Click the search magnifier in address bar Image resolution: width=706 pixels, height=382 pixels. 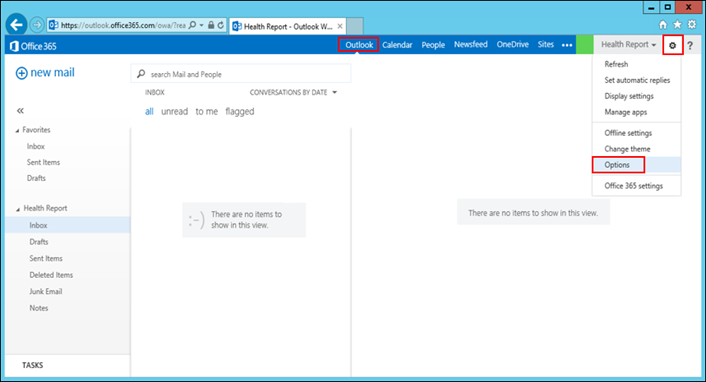coord(193,25)
